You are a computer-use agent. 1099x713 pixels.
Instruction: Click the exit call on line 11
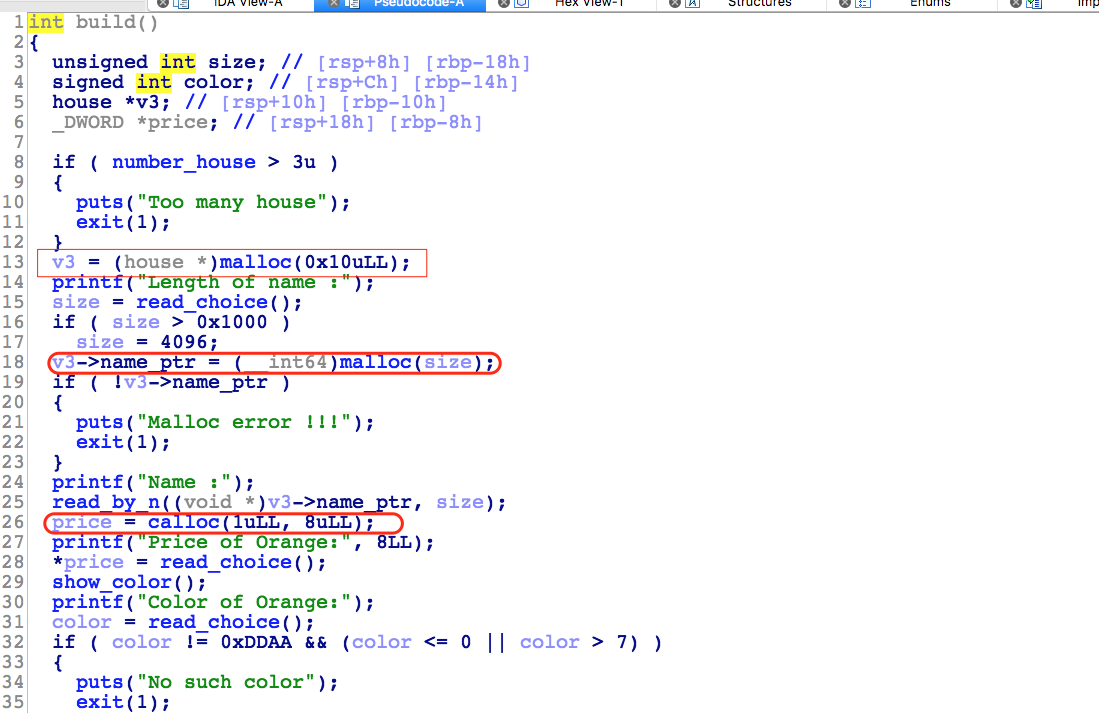[100, 223]
